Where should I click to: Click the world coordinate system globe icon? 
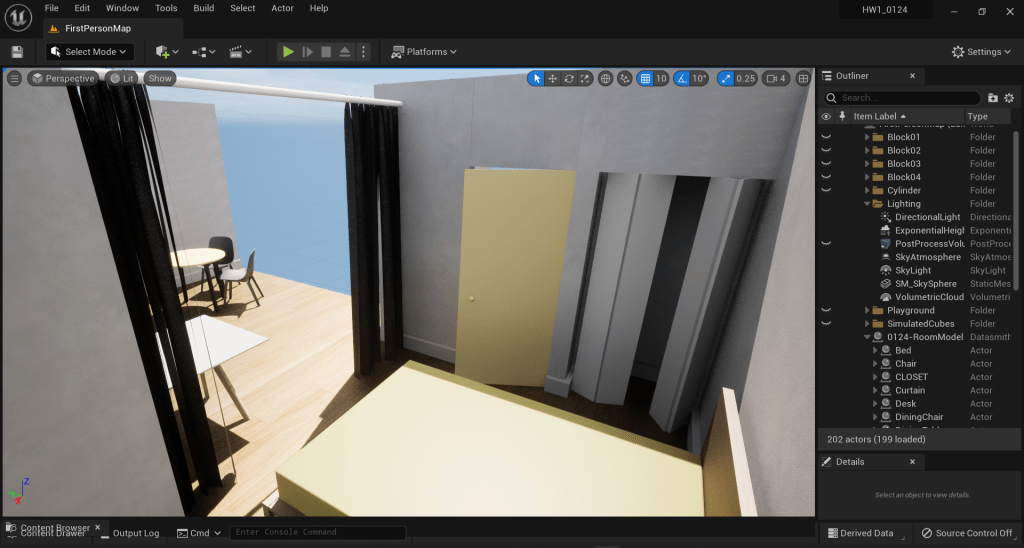coord(605,78)
